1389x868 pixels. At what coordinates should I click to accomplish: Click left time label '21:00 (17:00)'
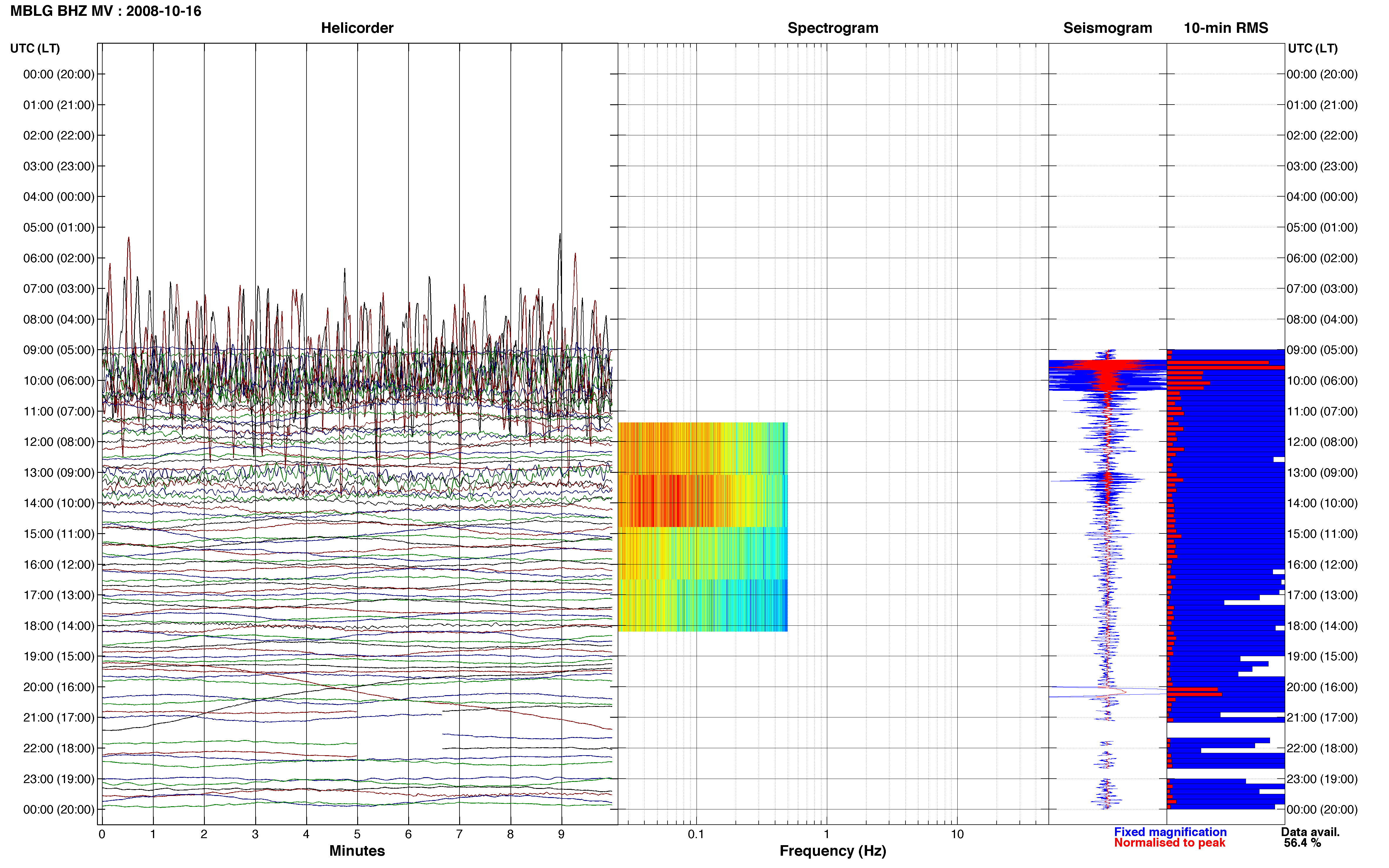pyautogui.click(x=59, y=718)
